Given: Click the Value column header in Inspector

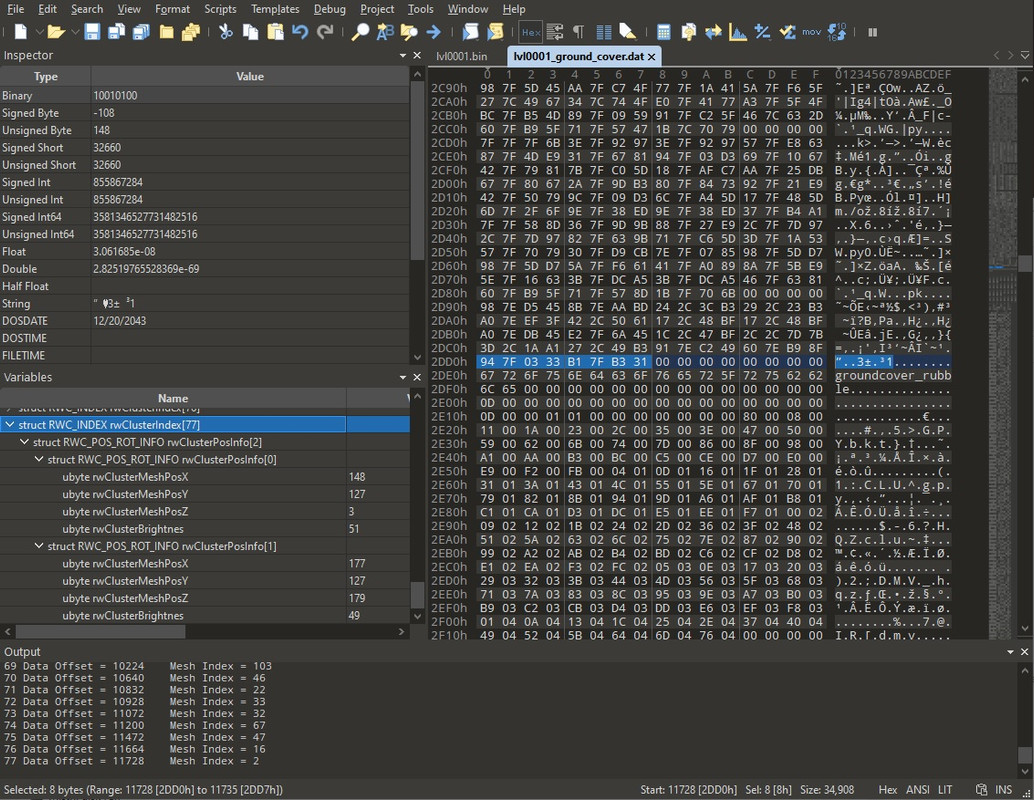Looking at the screenshot, I should click(250, 77).
